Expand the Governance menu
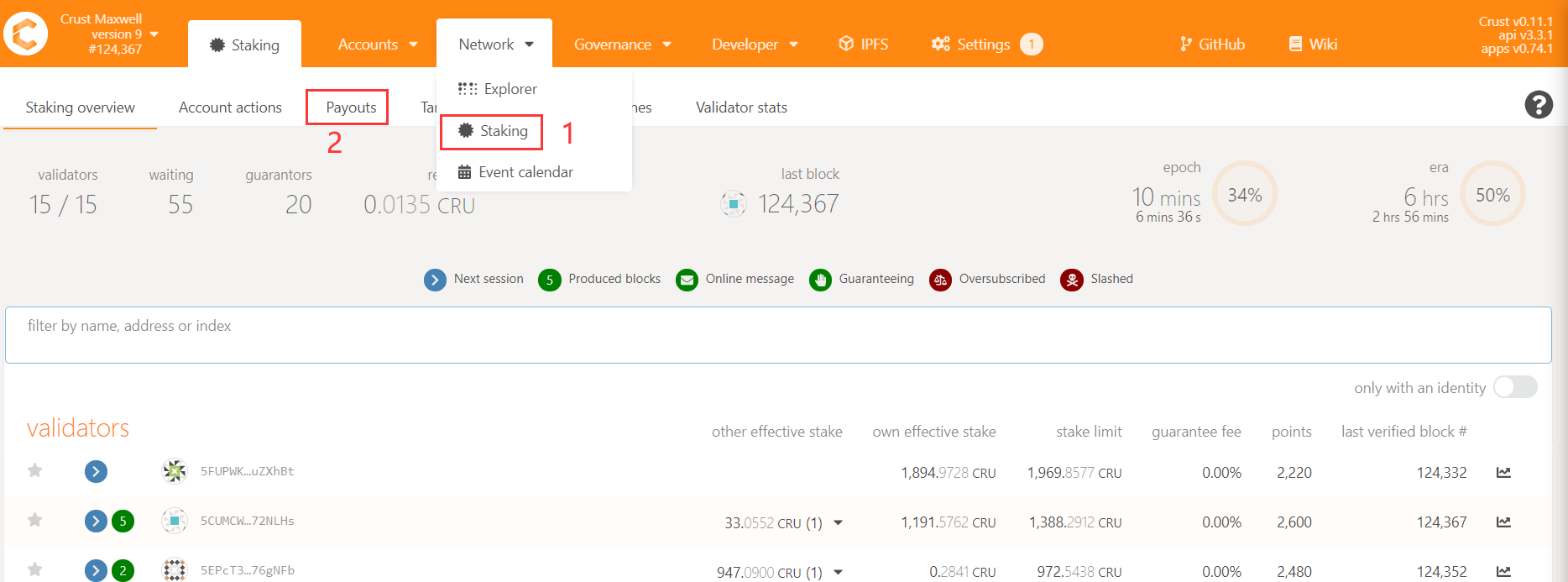Viewport: 1568px width, 582px height. (x=623, y=44)
